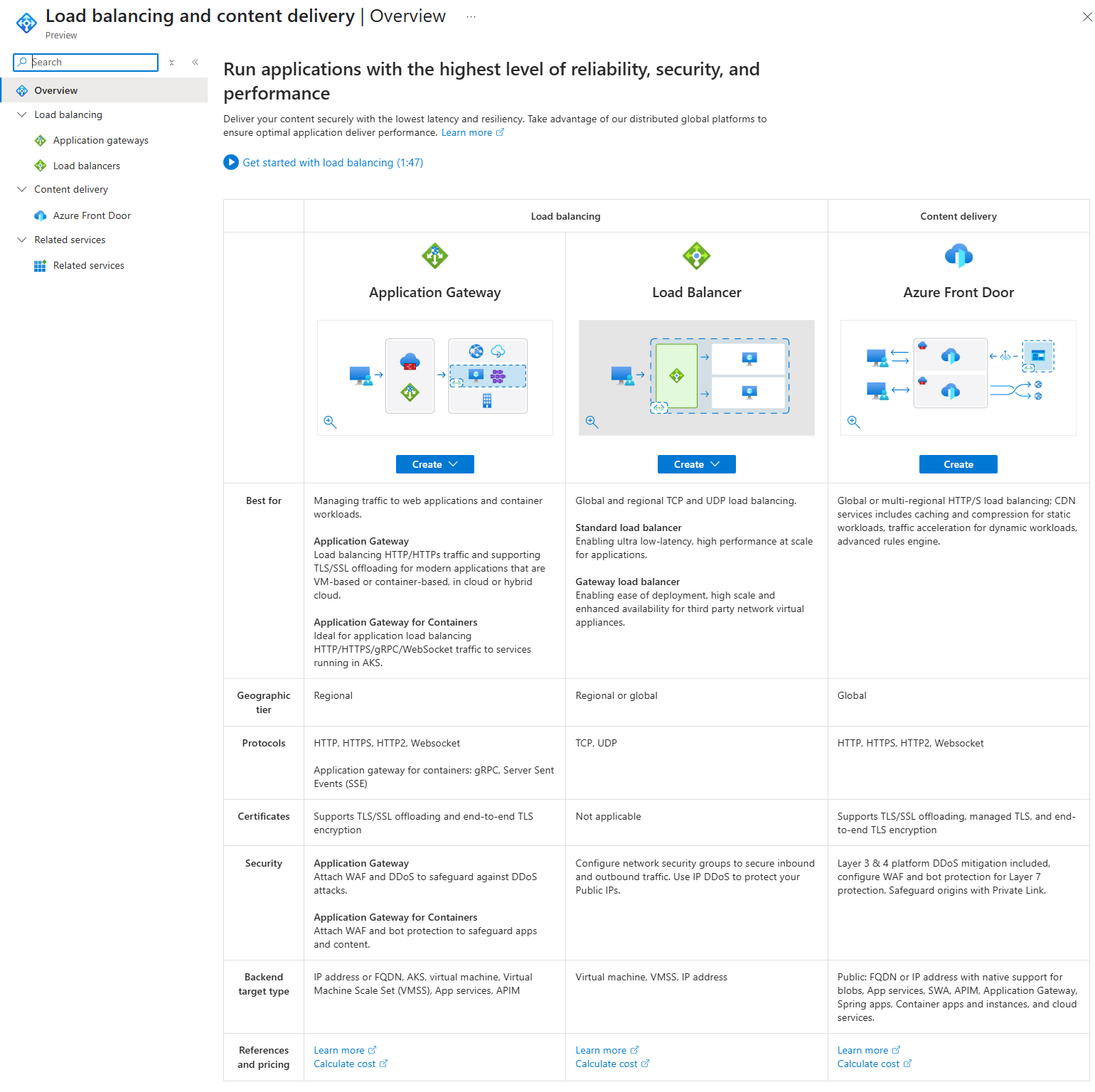Click the Load Balancer card title
Viewport: 1095px width, 1092px height.
point(697,292)
